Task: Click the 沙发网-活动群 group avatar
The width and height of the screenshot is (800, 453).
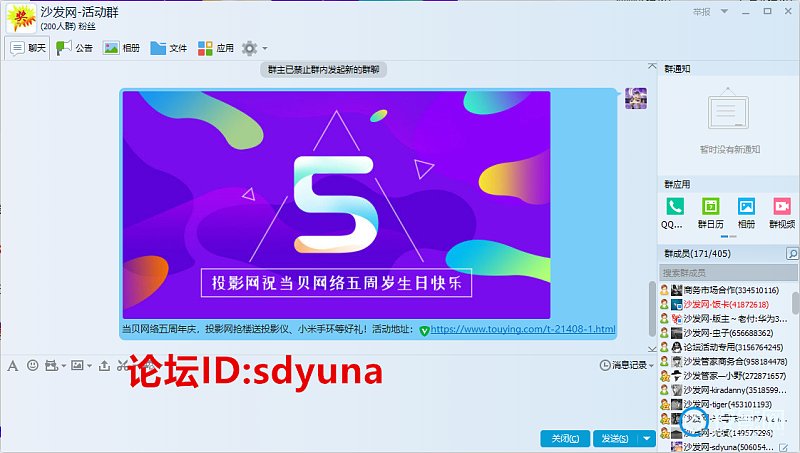Action: 21,18
